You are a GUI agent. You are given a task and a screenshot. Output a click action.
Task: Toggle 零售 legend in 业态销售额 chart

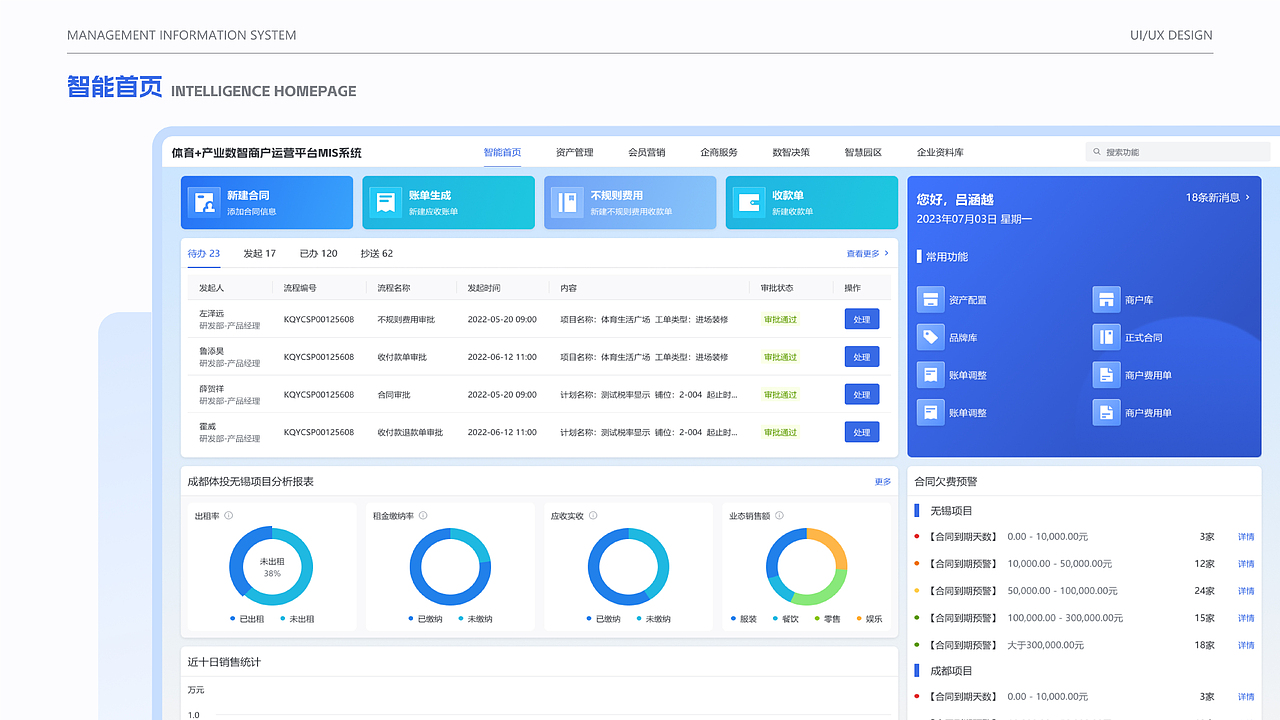coord(827,619)
